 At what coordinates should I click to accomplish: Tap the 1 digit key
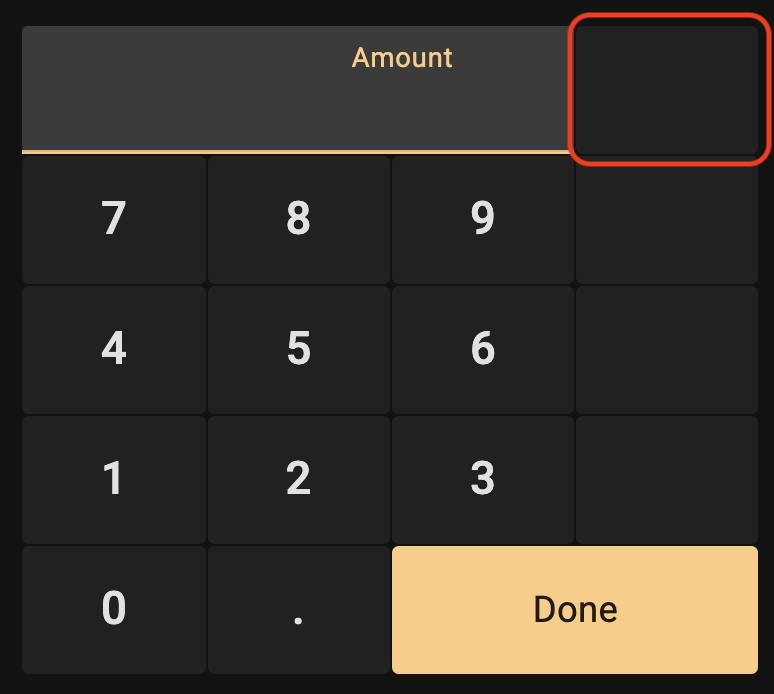click(114, 479)
